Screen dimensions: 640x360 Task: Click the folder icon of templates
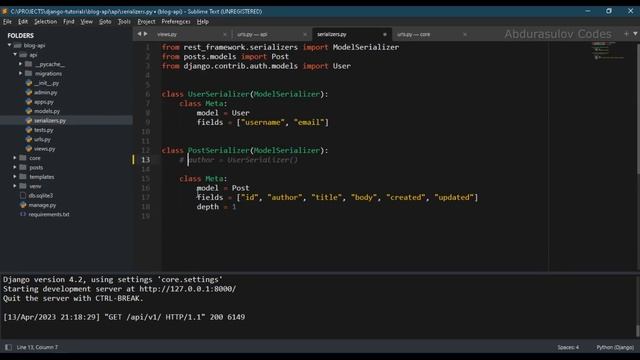23,177
